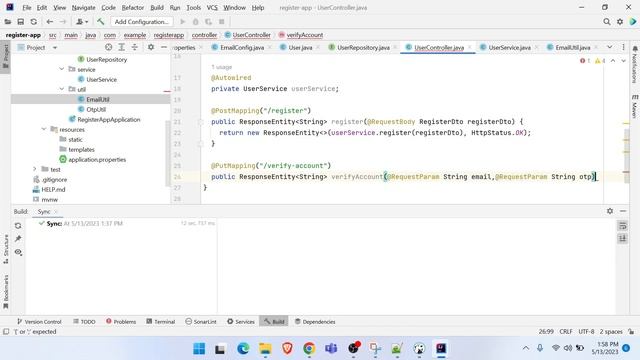The height and width of the screenshot is (360, 640).
Task: Switch to User.java tab
Action: (300, 48)
